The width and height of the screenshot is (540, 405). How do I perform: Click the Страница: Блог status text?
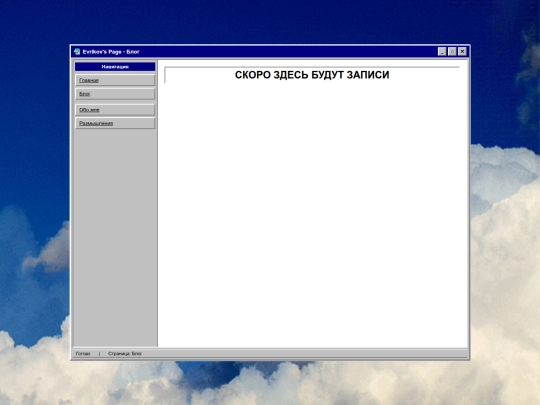125,354
